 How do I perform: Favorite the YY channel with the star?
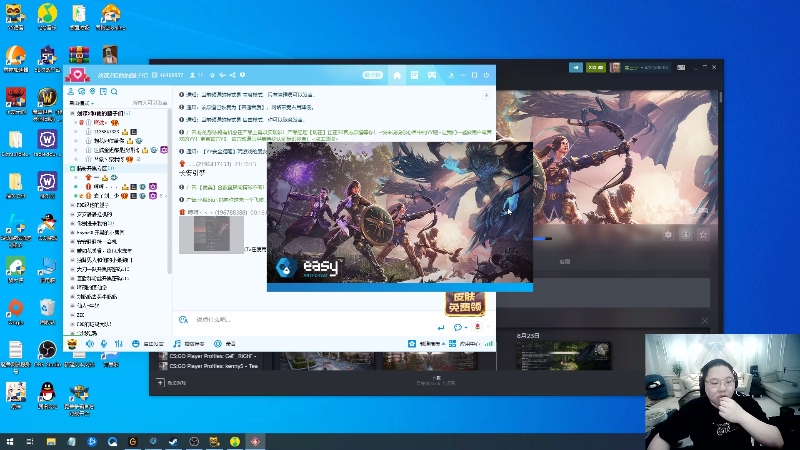click(x=212, y=75)
